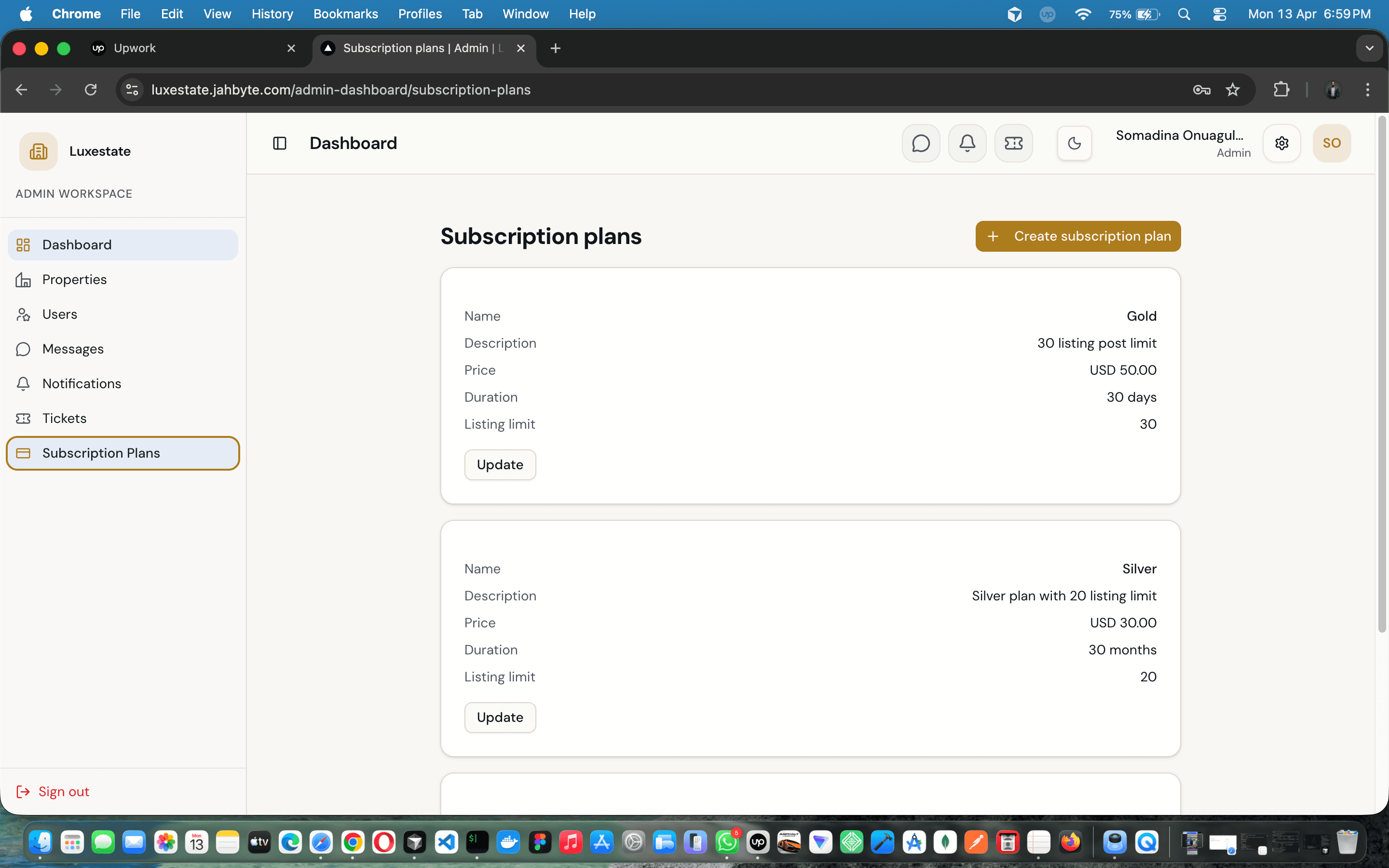
Task: Open the Bookmarks menu
Action: pos(345,14)
